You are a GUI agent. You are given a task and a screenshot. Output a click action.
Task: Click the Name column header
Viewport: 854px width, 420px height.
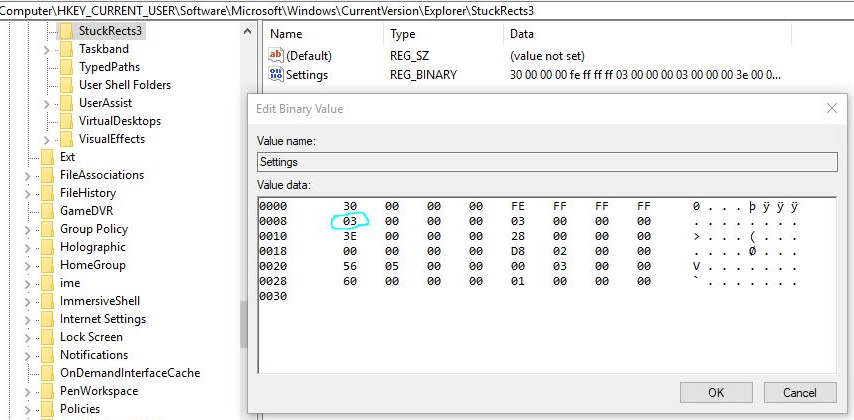click(324, 34)
